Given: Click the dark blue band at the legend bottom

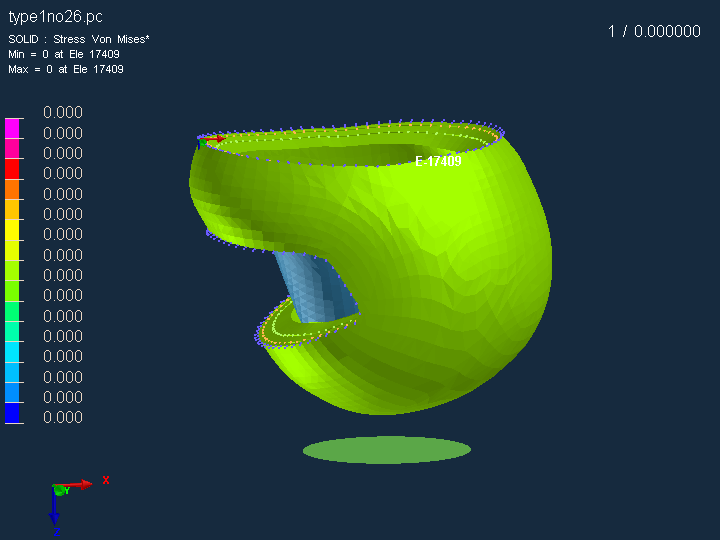Looking at the screenshot, I should [12, 412].
